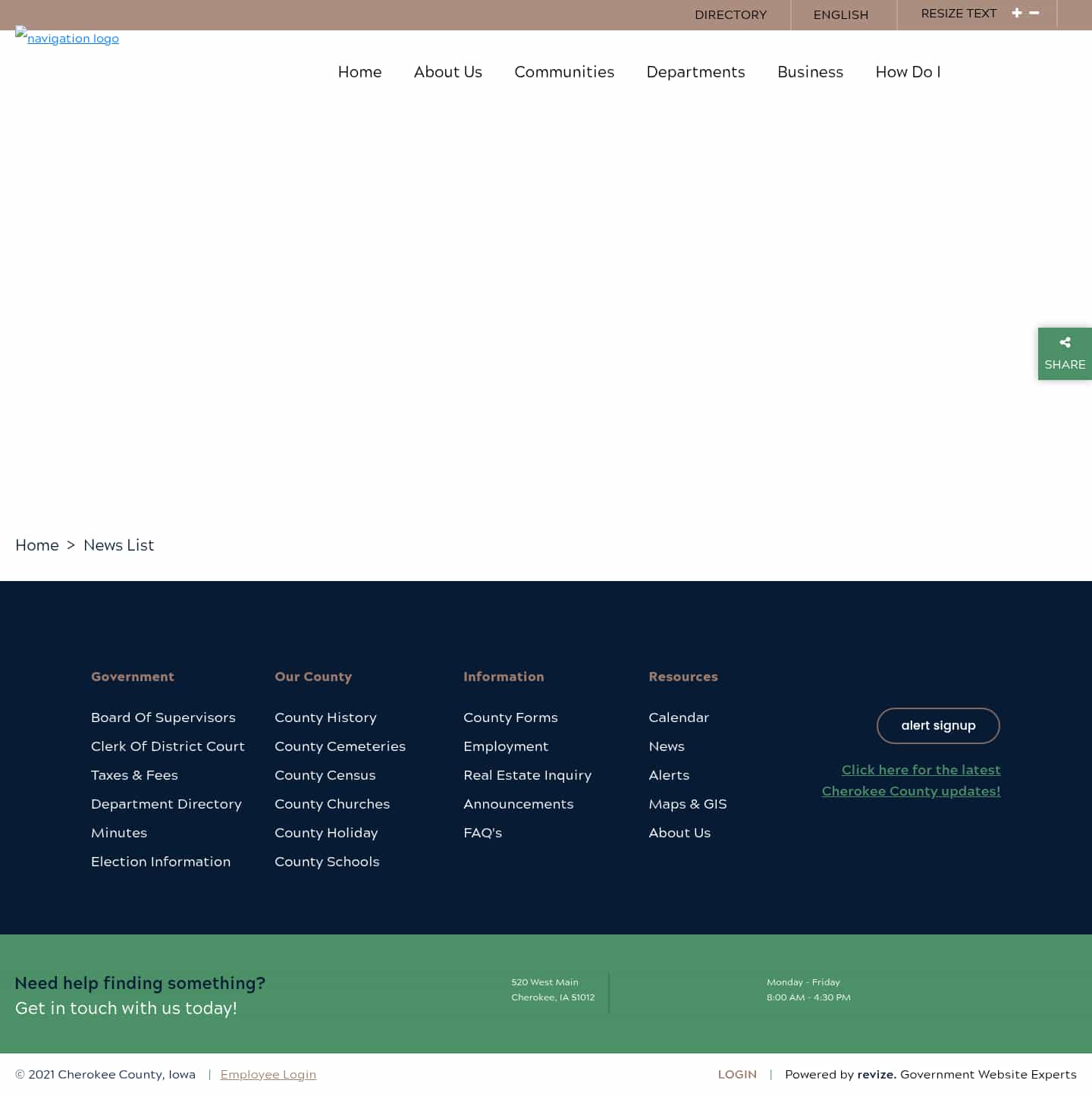This screenshot has width=1092, height=1096.
Task: Open Clerk Of District Court link
Action: coord(168,746)
